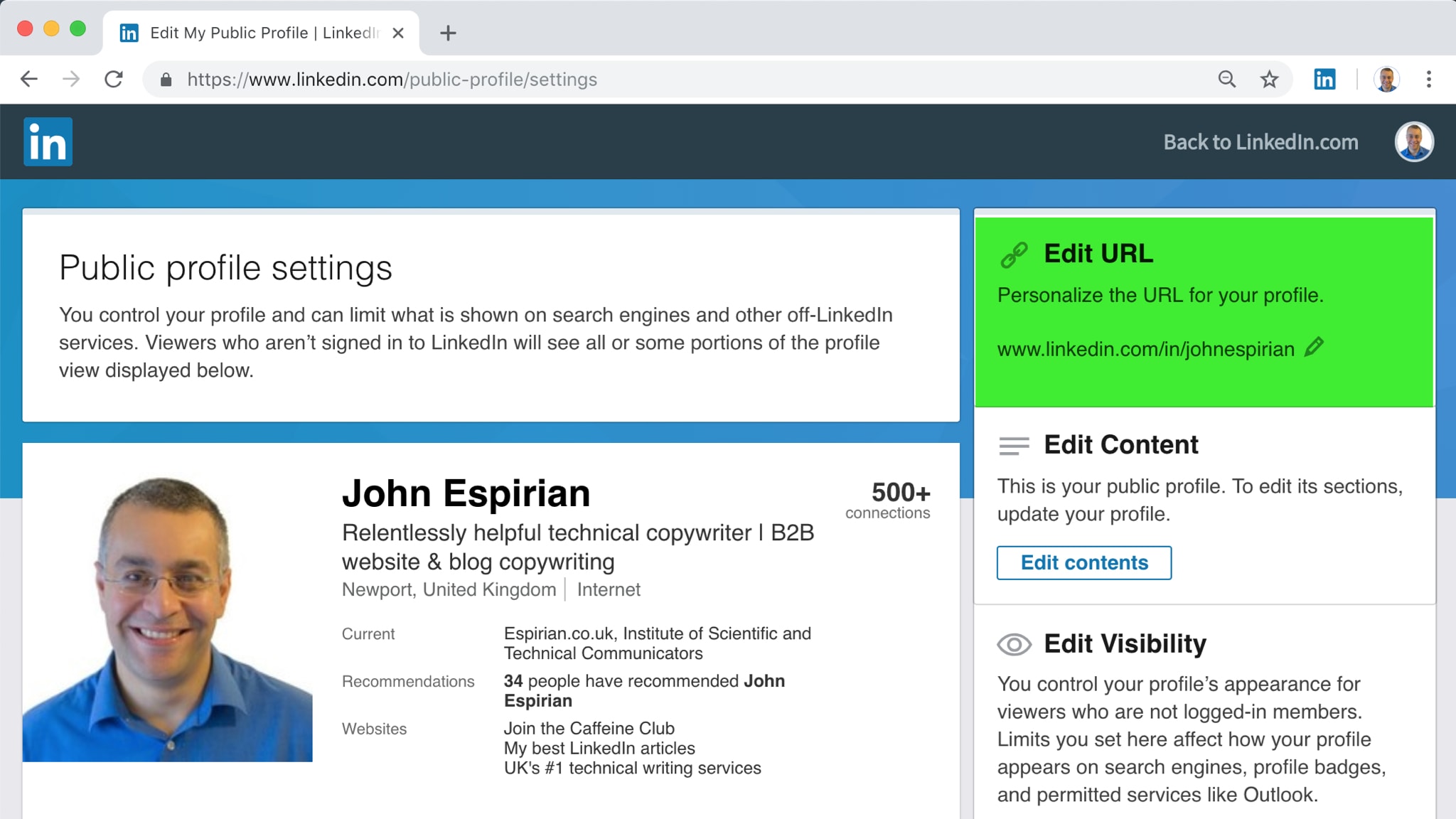Click the LinkedIn logo in the top navigation bar

coord(48,141)
